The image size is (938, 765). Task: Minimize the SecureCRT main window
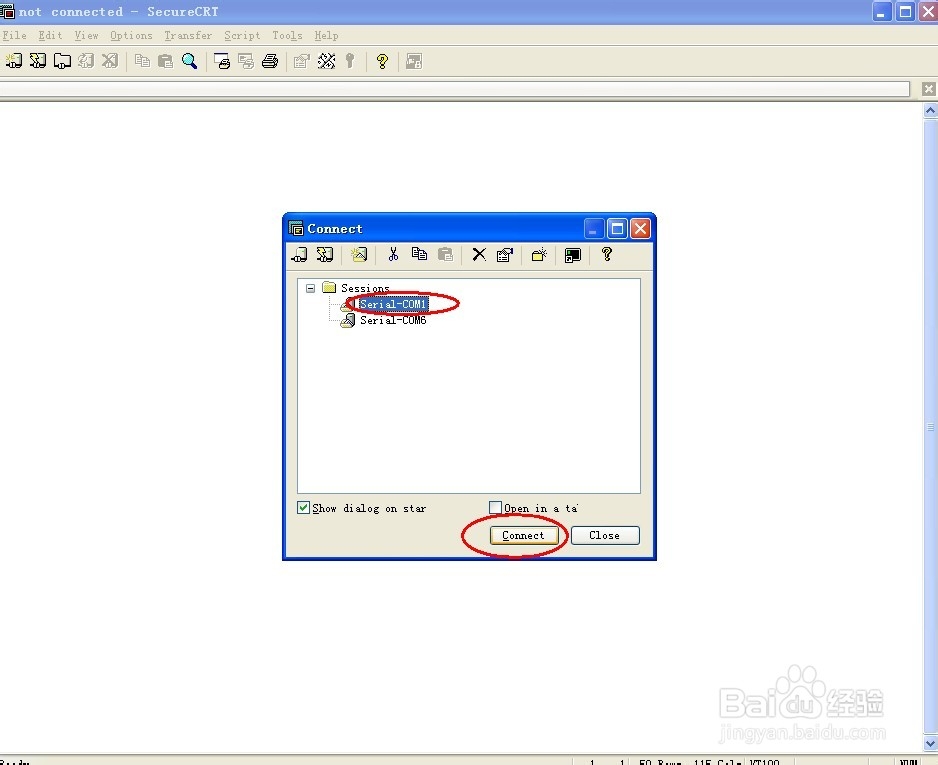click(881, 11)
